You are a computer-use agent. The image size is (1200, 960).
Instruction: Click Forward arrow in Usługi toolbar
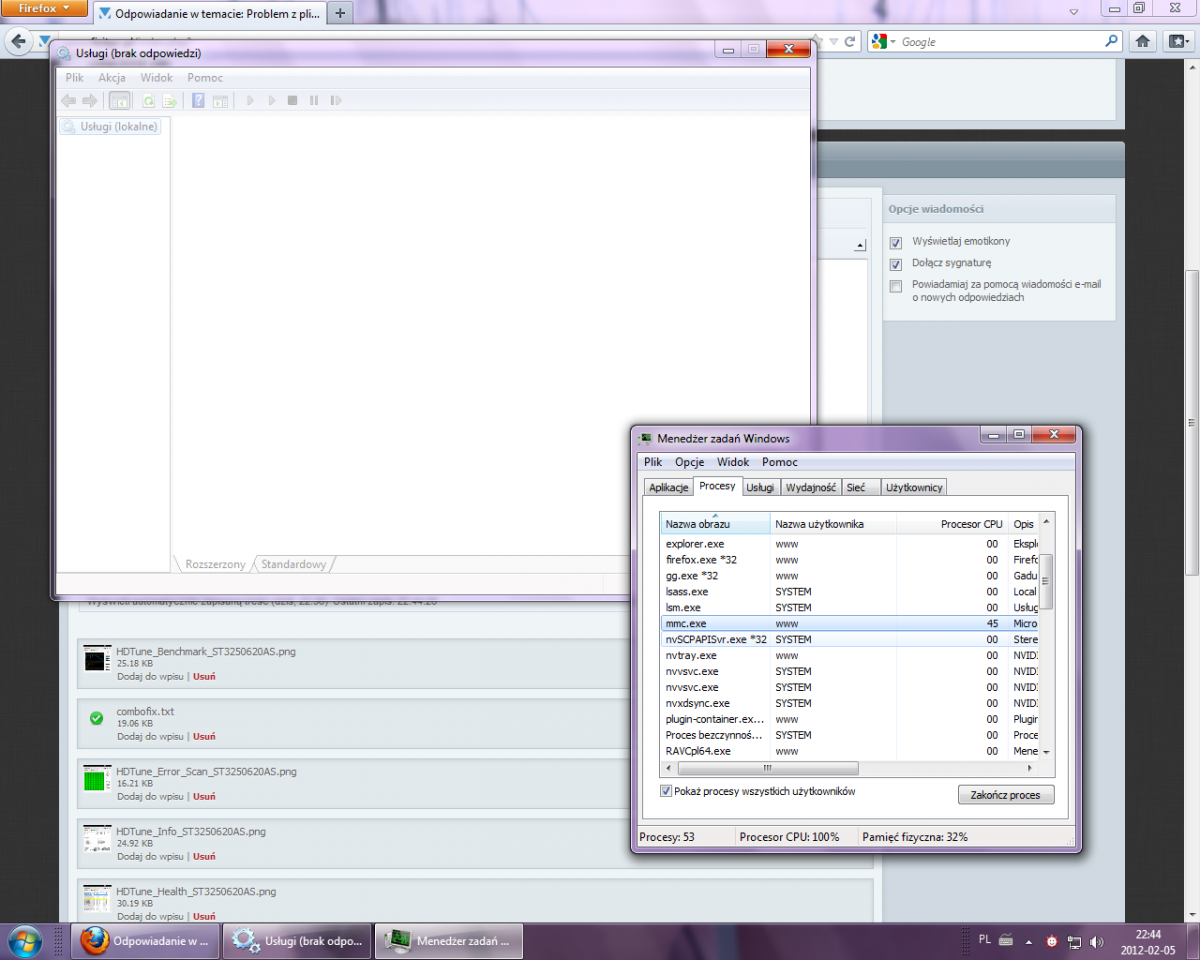90,101
